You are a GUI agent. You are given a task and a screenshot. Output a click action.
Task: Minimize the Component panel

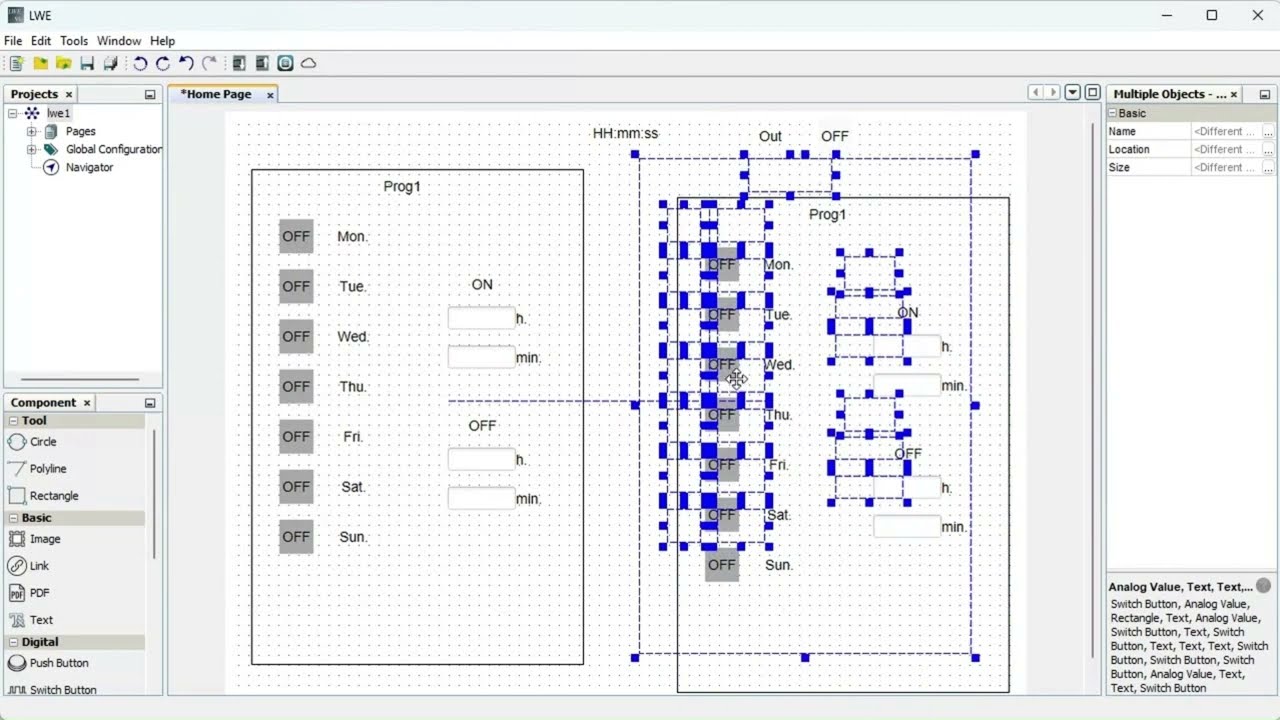pos(150,403)
